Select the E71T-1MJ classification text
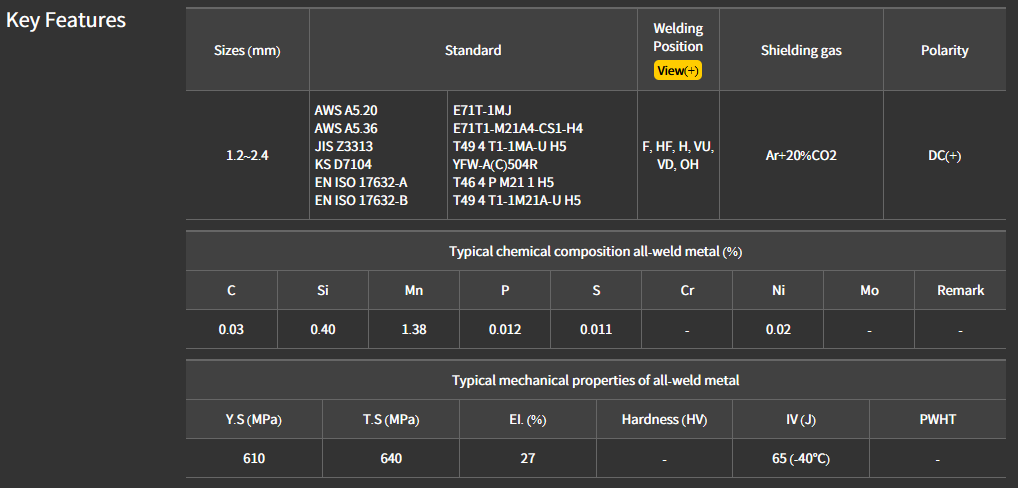Screen dimensions: 1018x488 pos(496,110)
